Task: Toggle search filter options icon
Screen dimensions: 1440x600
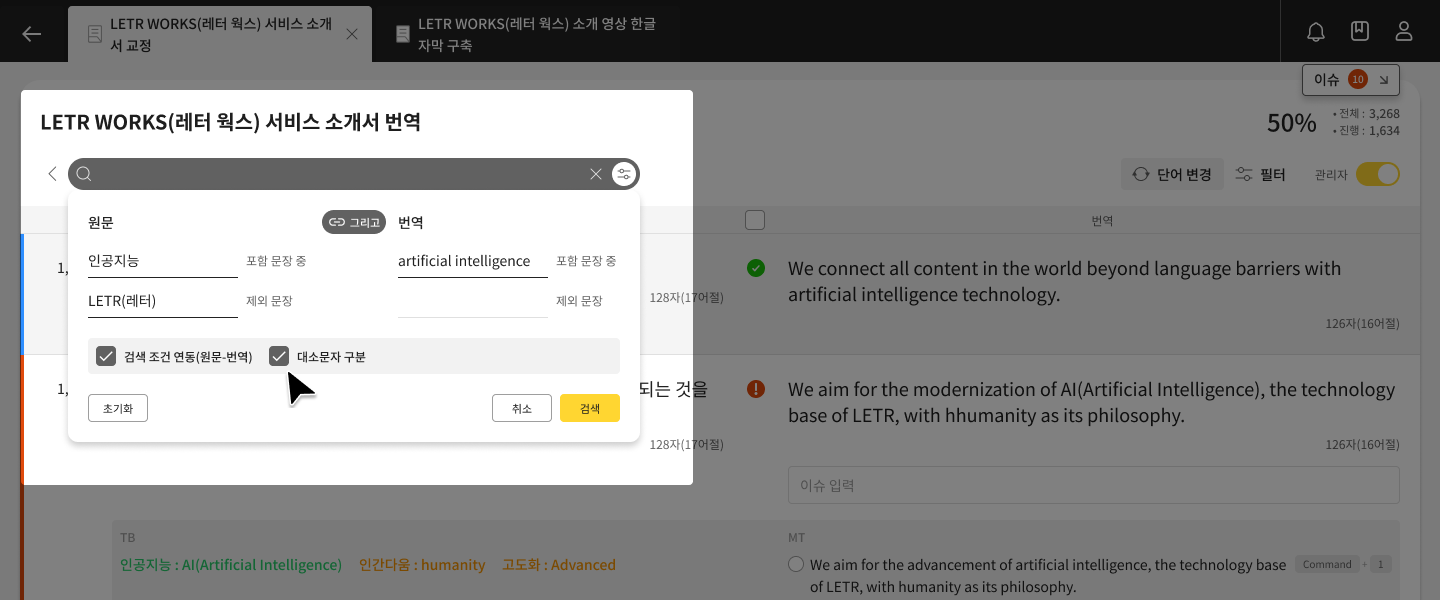Action: click(x=624, y=174)
